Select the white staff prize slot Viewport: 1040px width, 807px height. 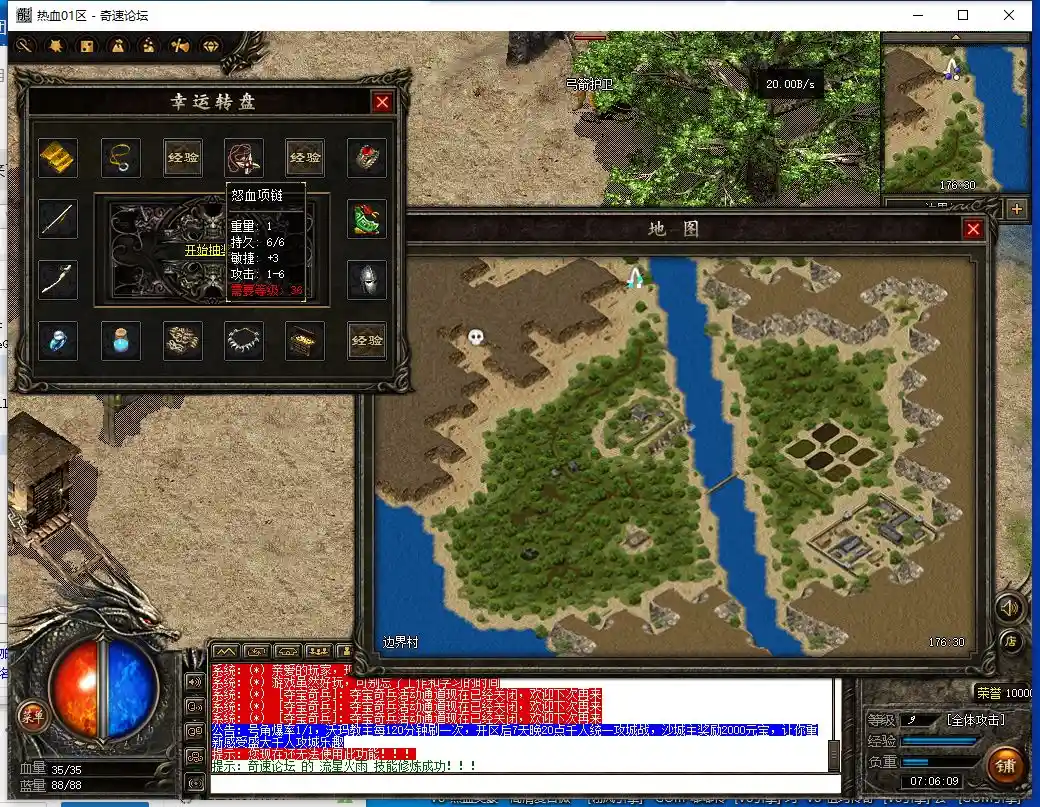[58, 280]
